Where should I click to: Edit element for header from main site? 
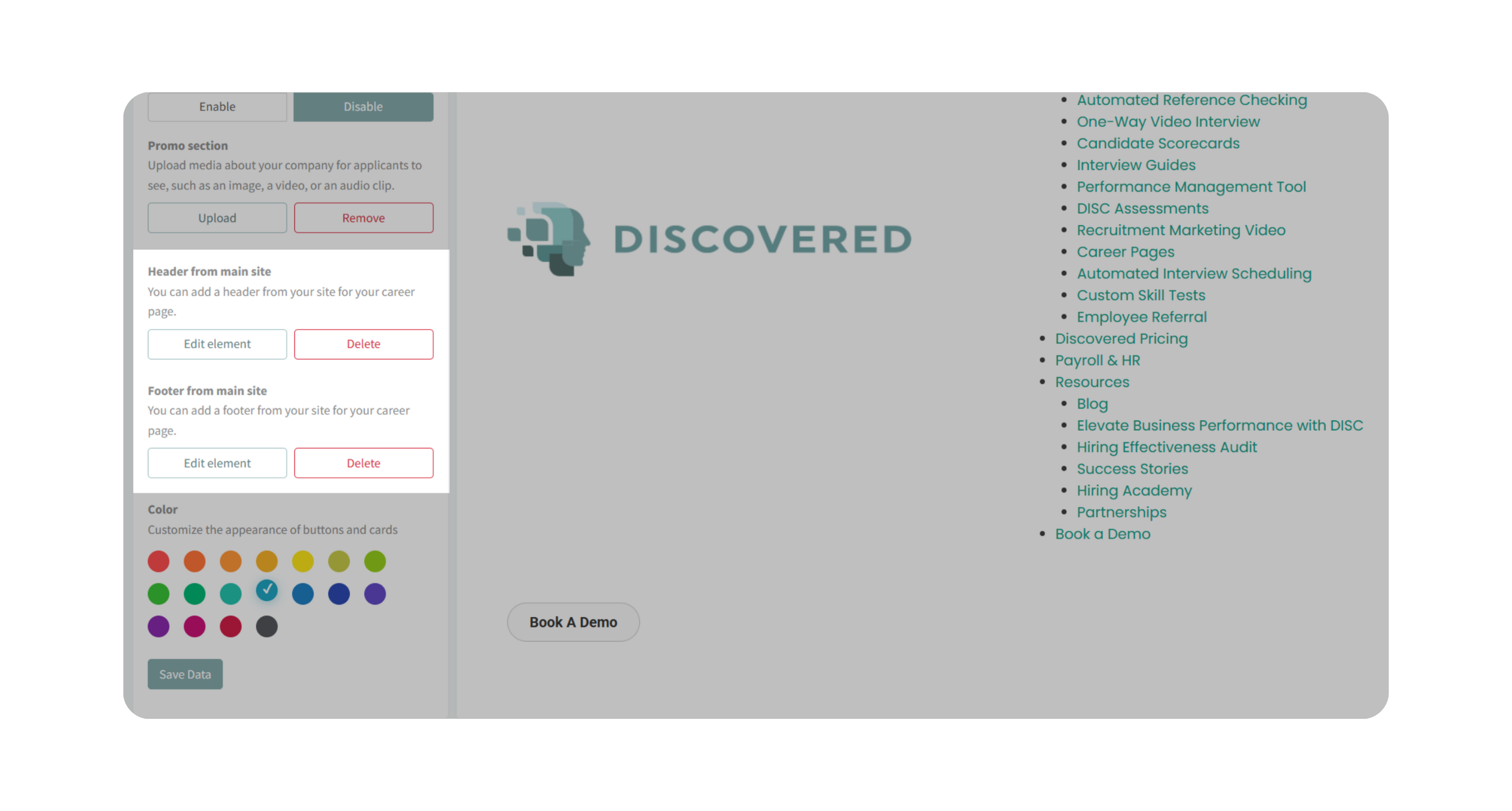tap(217, 344)
